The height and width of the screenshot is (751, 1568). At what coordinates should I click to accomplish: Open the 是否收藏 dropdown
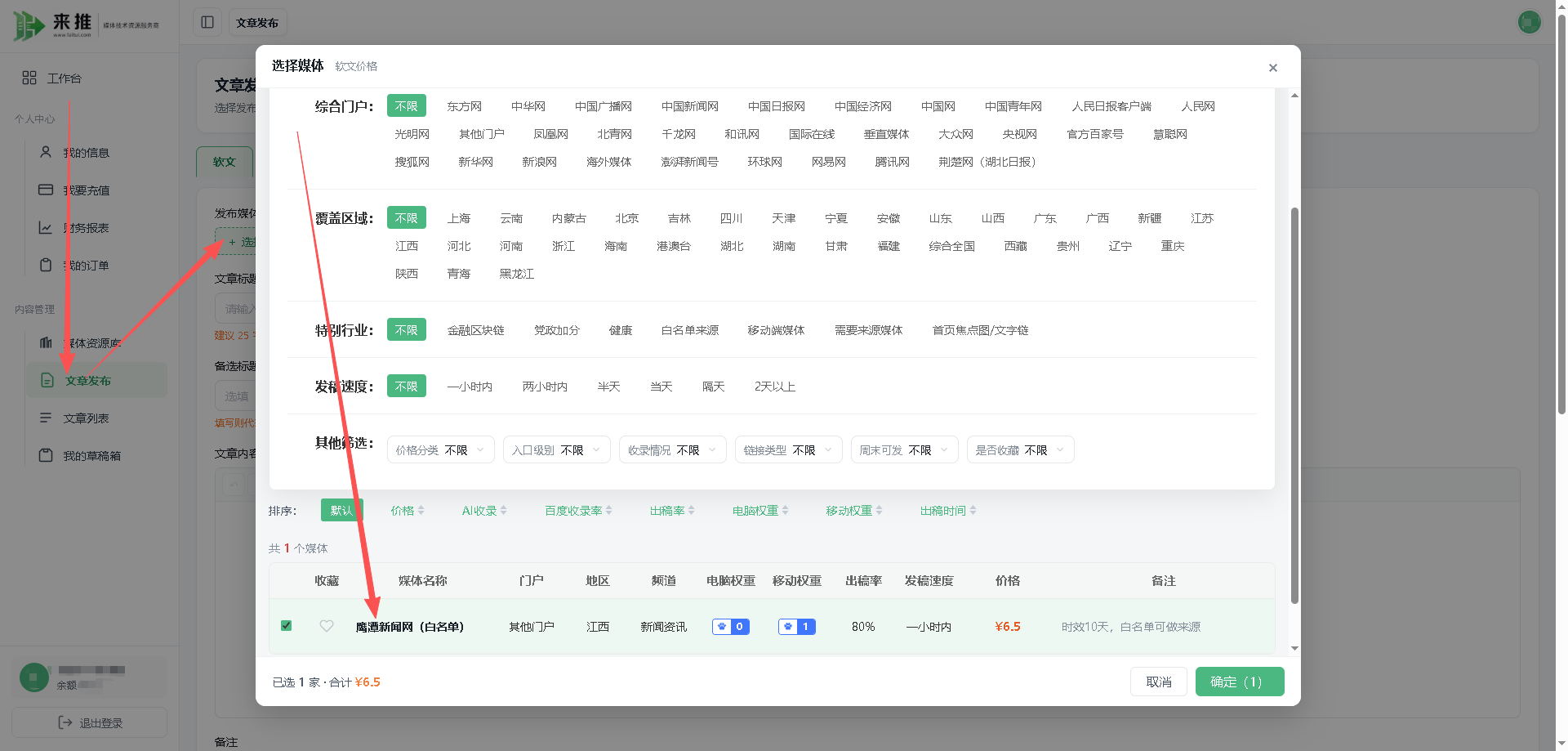coord(1021,450)
